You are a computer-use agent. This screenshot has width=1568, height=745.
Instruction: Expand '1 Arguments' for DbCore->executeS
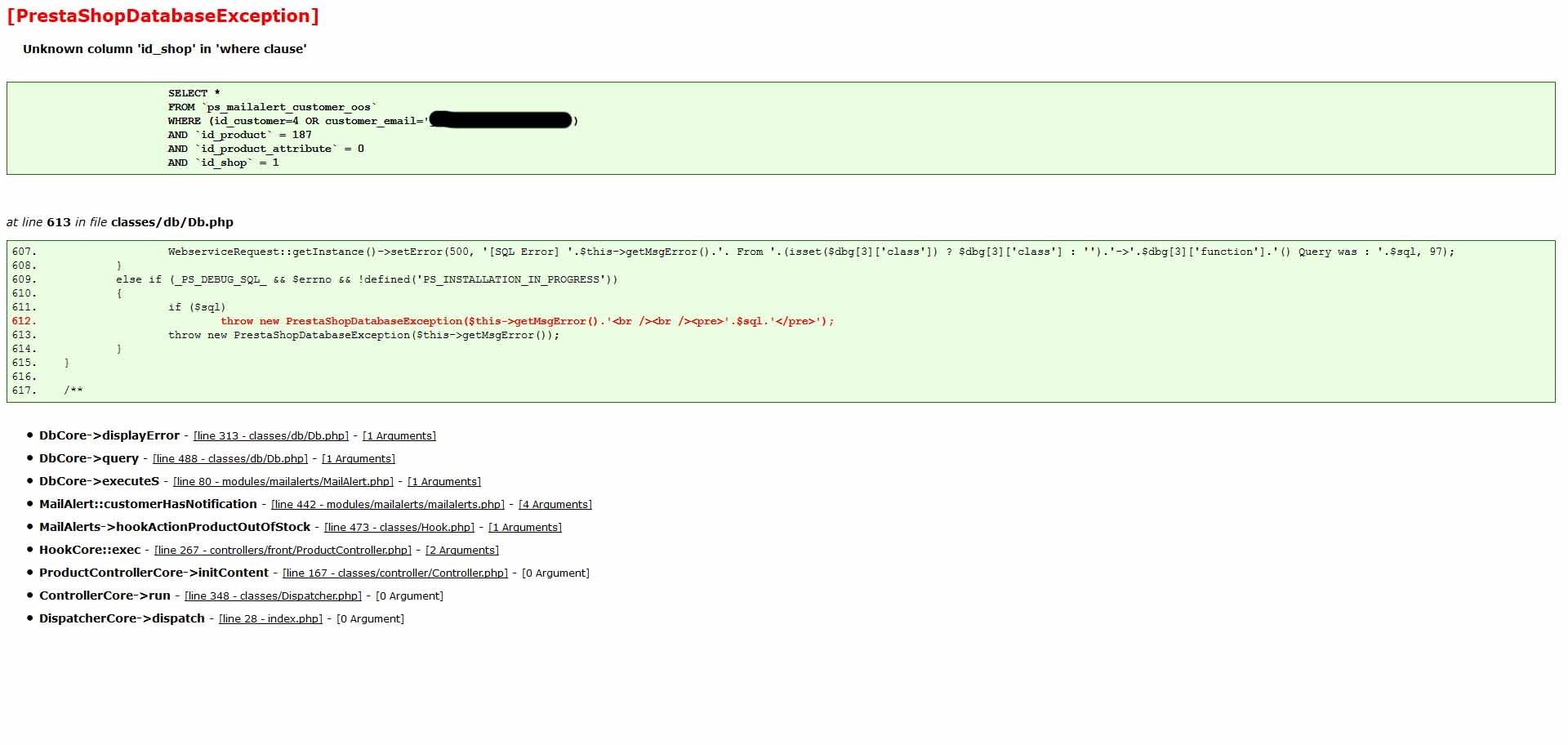point(444,482)
